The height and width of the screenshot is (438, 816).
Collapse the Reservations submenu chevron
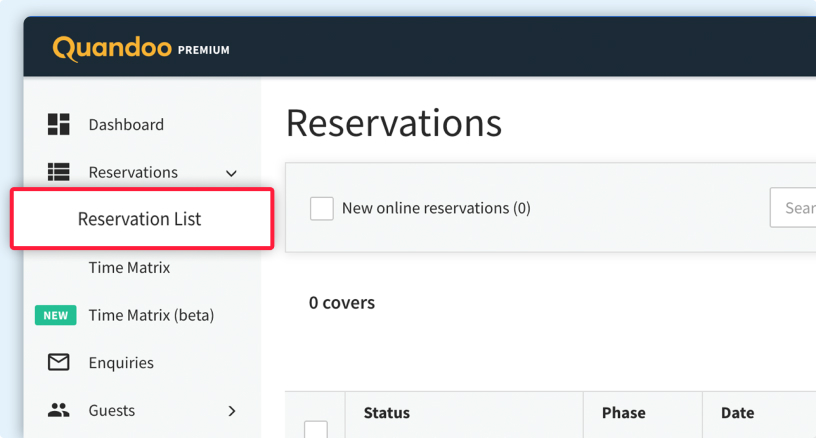click(x=232, y=173)
